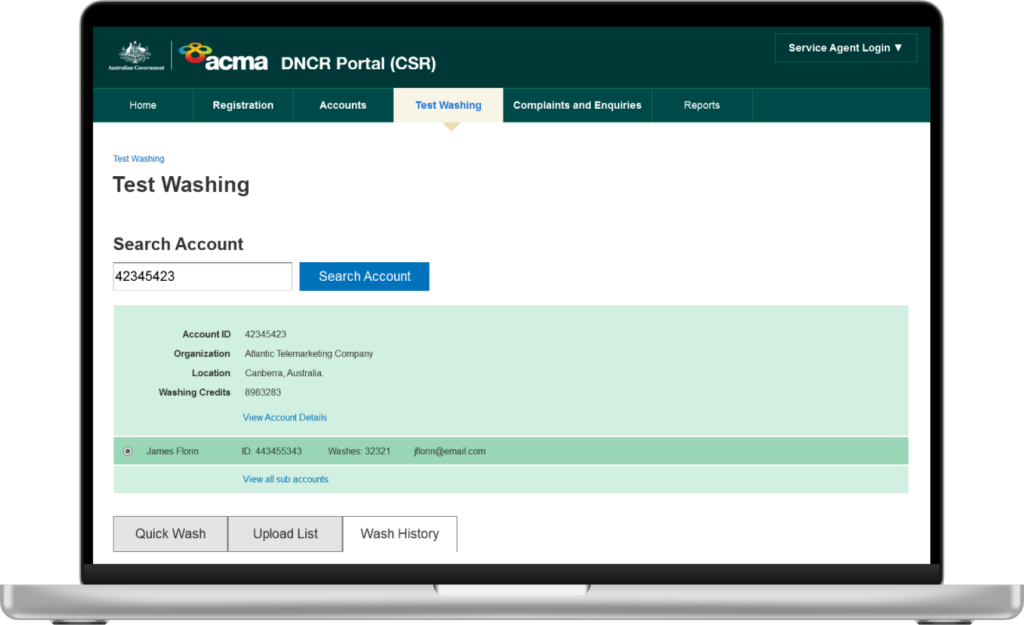Click the DNCR Portal (CSR) title

(x=358, y=64)
